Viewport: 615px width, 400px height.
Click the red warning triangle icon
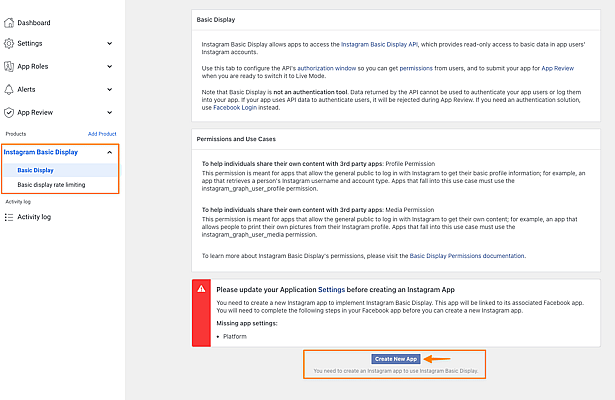point(201,289)
